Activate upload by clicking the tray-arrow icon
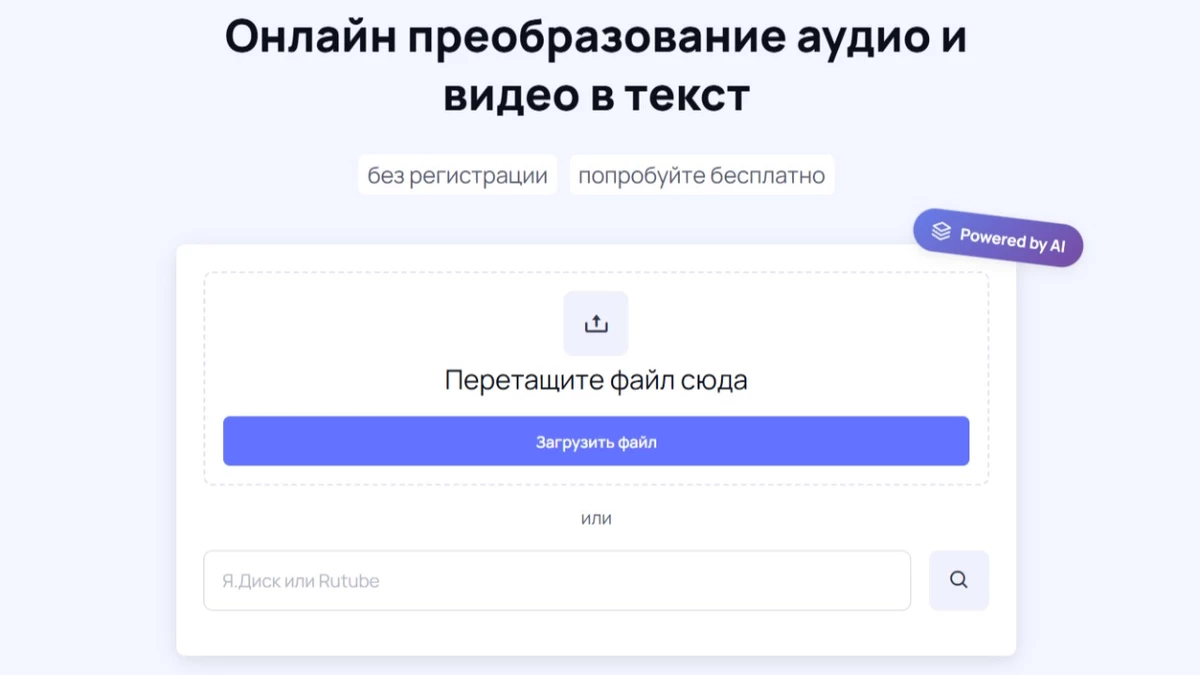Viewport: 1200px width, 675px height. tap(596, 322)
